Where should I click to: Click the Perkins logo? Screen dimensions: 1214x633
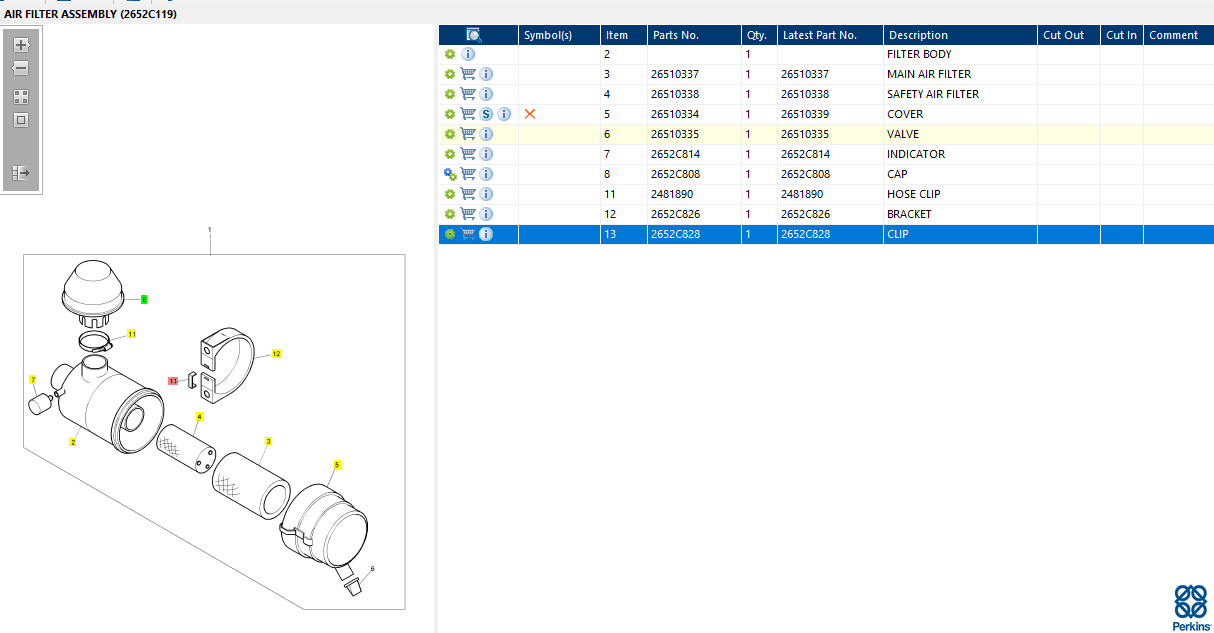[1190, 607]
